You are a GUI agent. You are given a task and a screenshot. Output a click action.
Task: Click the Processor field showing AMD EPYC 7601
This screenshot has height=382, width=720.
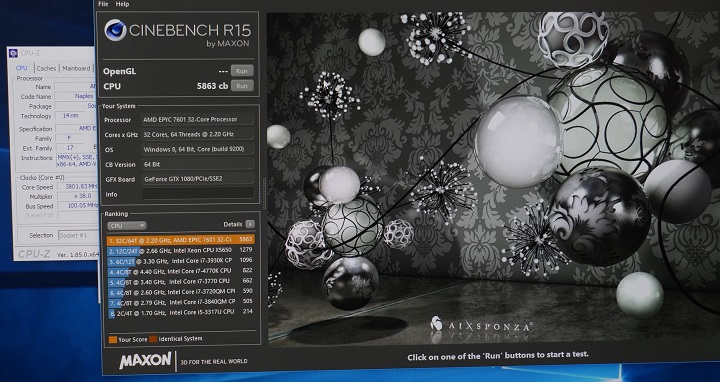(x=198, y=119)
